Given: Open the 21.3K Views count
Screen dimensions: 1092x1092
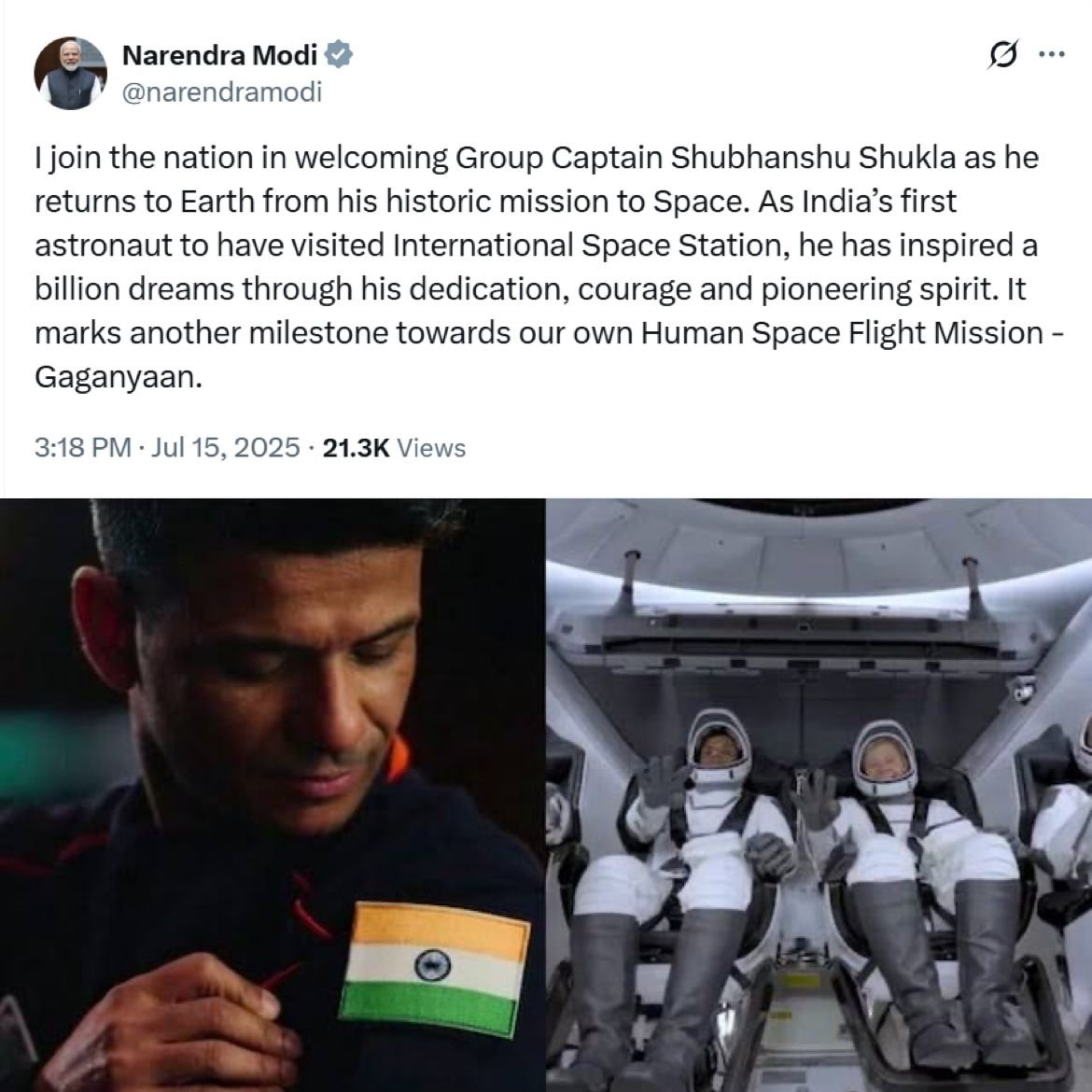Looking at the screenshot, I should [x=394, y=448].
